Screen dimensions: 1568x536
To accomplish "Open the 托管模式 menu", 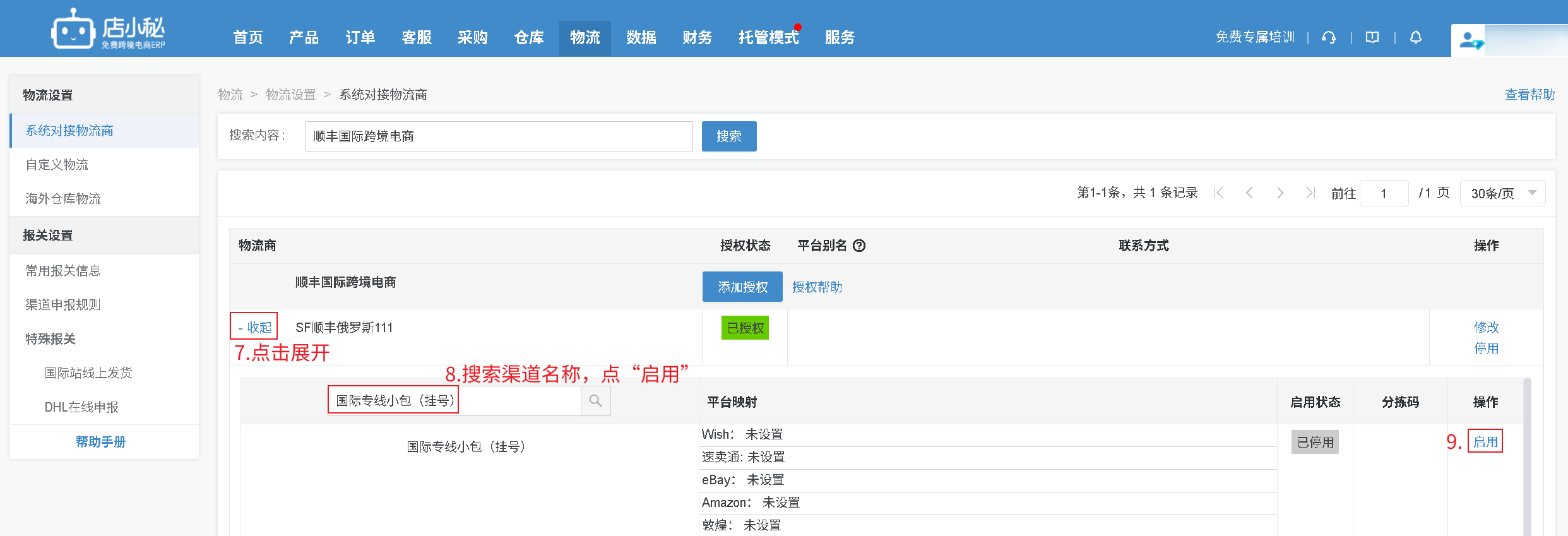I will (768, 38).
